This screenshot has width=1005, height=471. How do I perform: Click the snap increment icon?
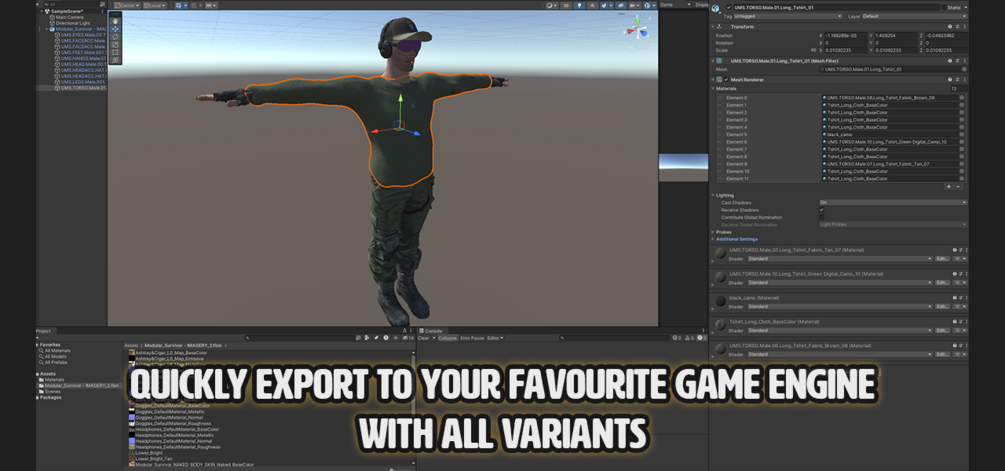(x=211, y=5)
